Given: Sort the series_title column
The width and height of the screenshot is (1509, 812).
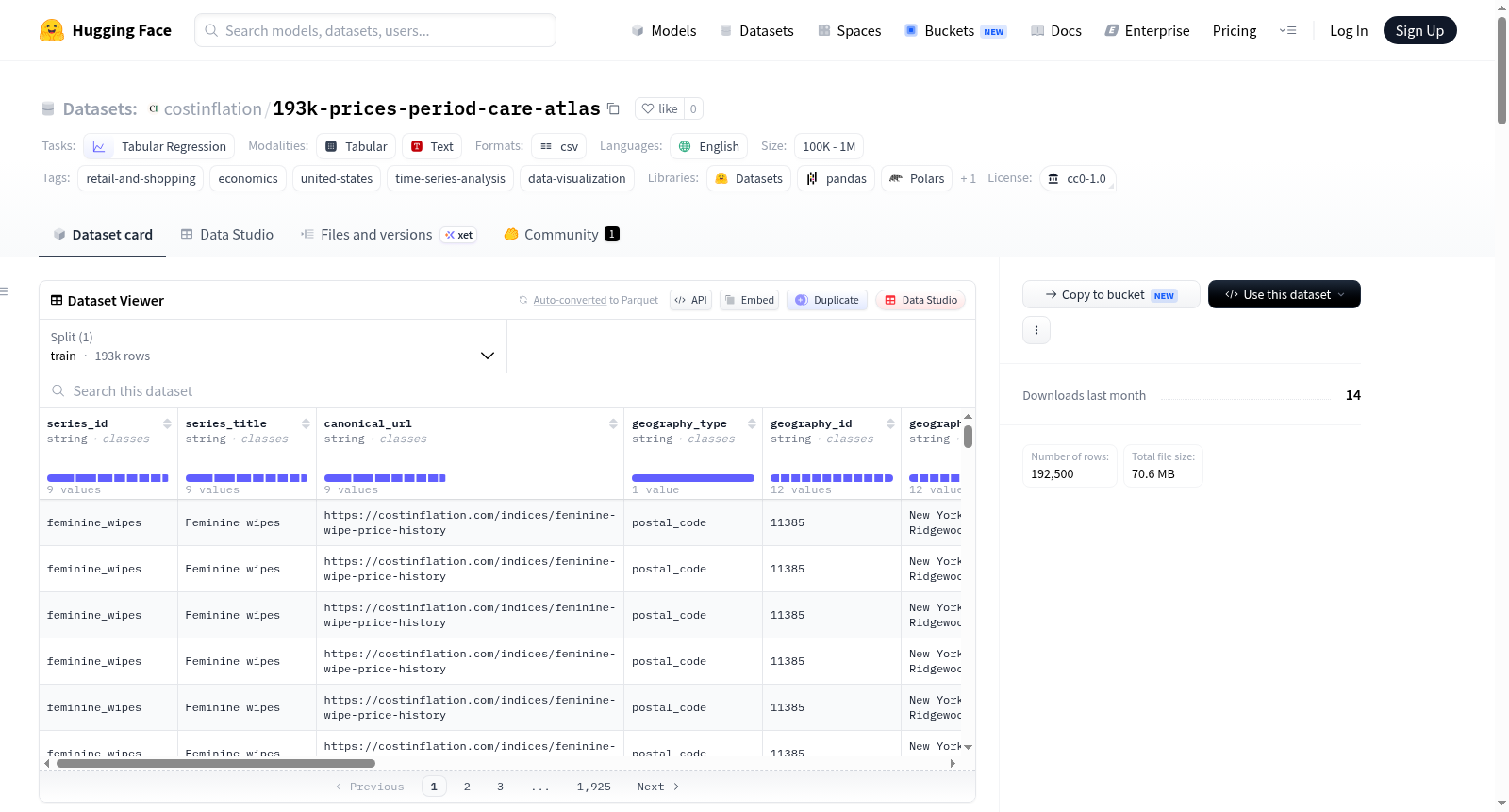Looking at the screenshot, I should pos(306,423).
